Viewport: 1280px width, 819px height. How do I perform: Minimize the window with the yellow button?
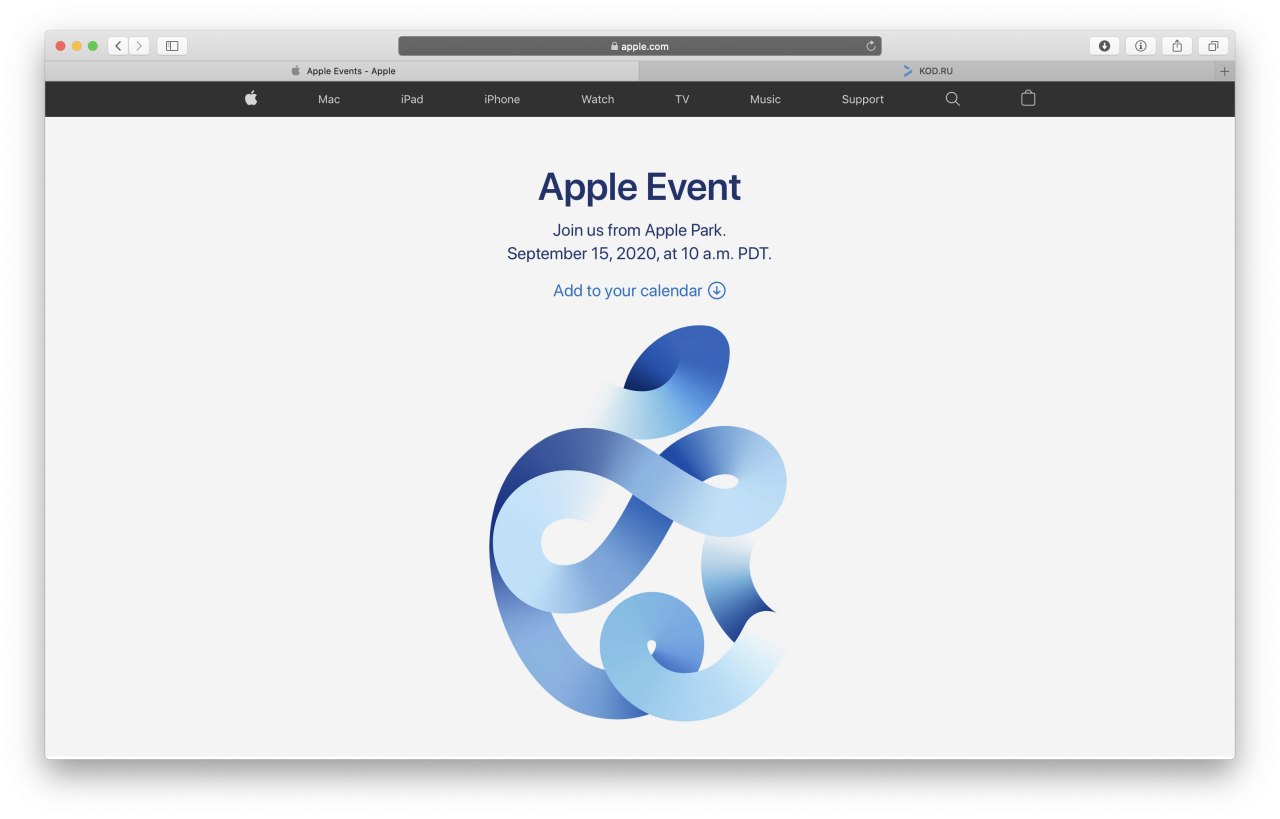click(x=76, y=46)
